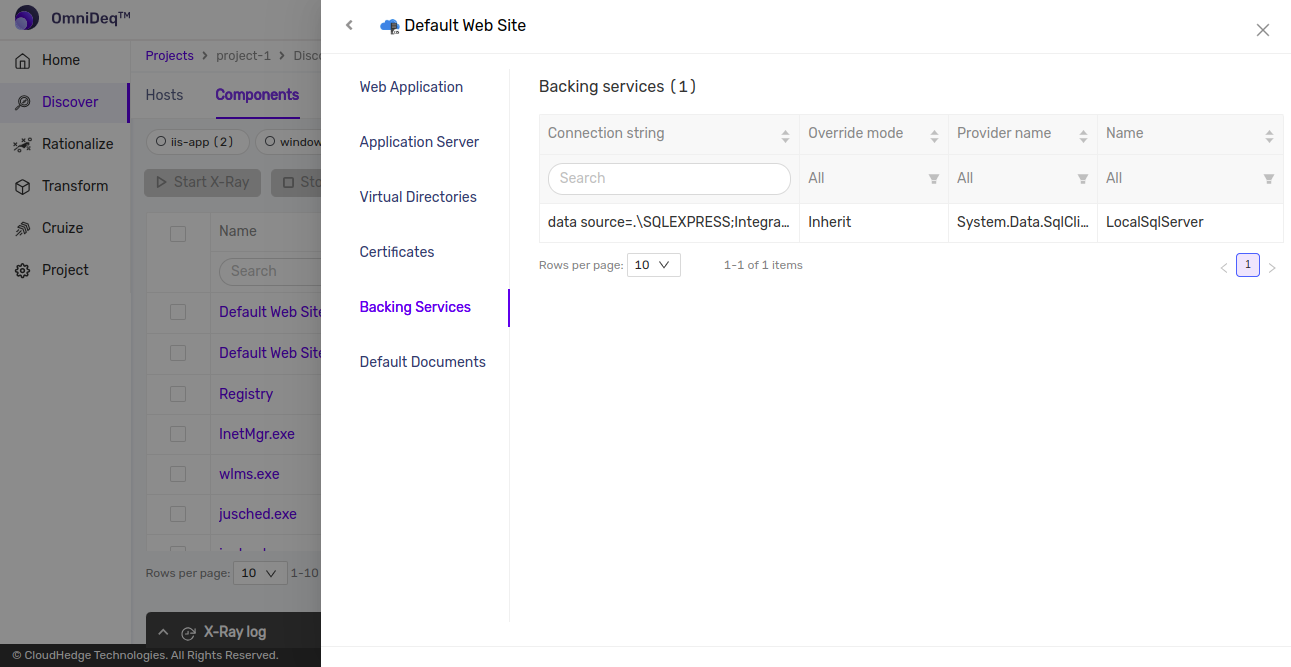Image resolution: width=1291 pixels, height=667 pixels.
Task: Open the jusched.exe component link
Action: (x=258, y=514)
